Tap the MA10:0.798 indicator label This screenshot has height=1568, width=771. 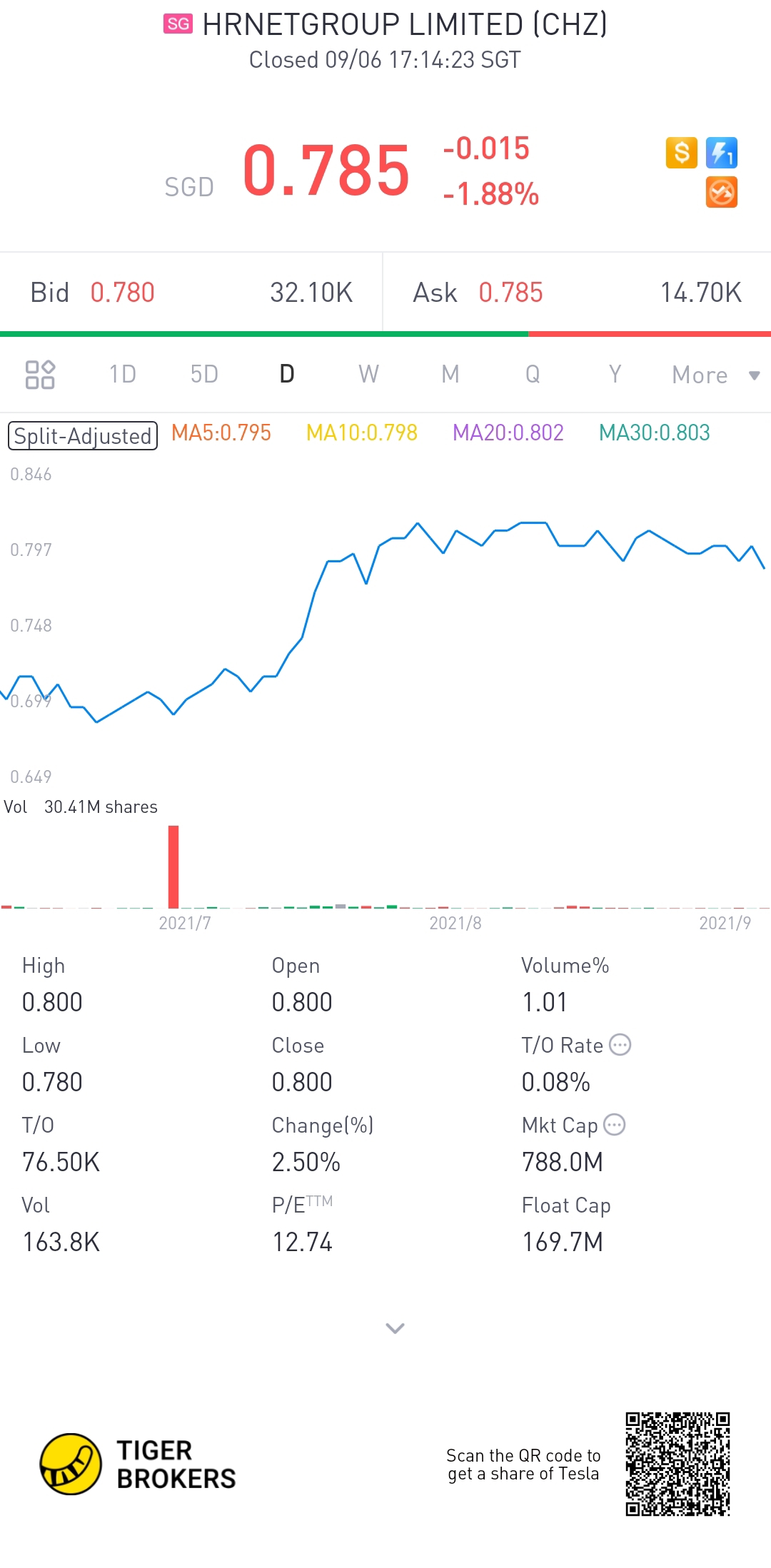coord(362,433)
